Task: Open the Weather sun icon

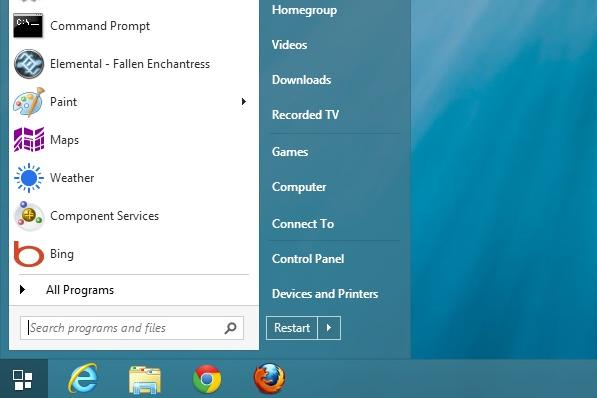Action: (x=29, y=178)
